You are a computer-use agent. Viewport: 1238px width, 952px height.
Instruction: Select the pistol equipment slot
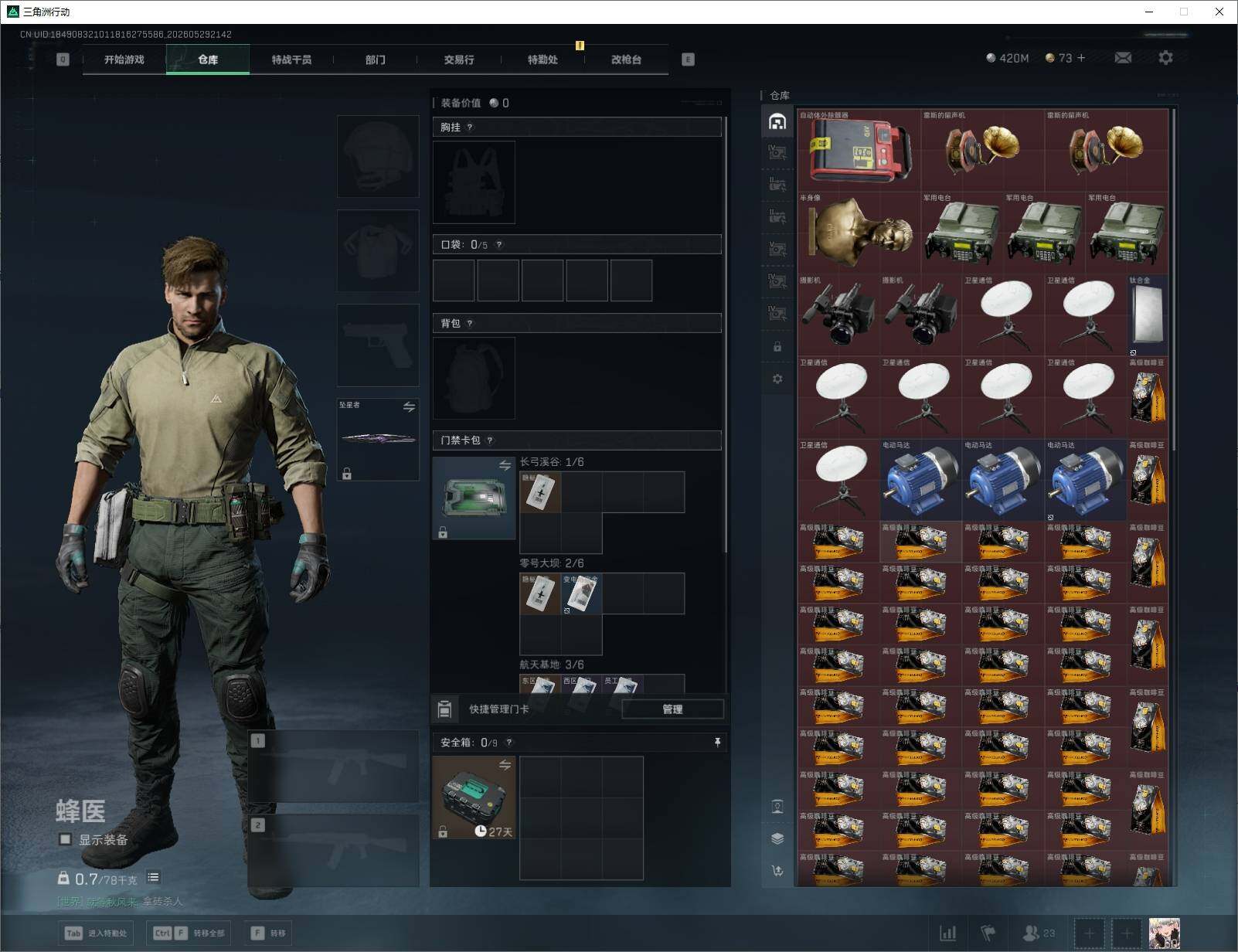378,345
